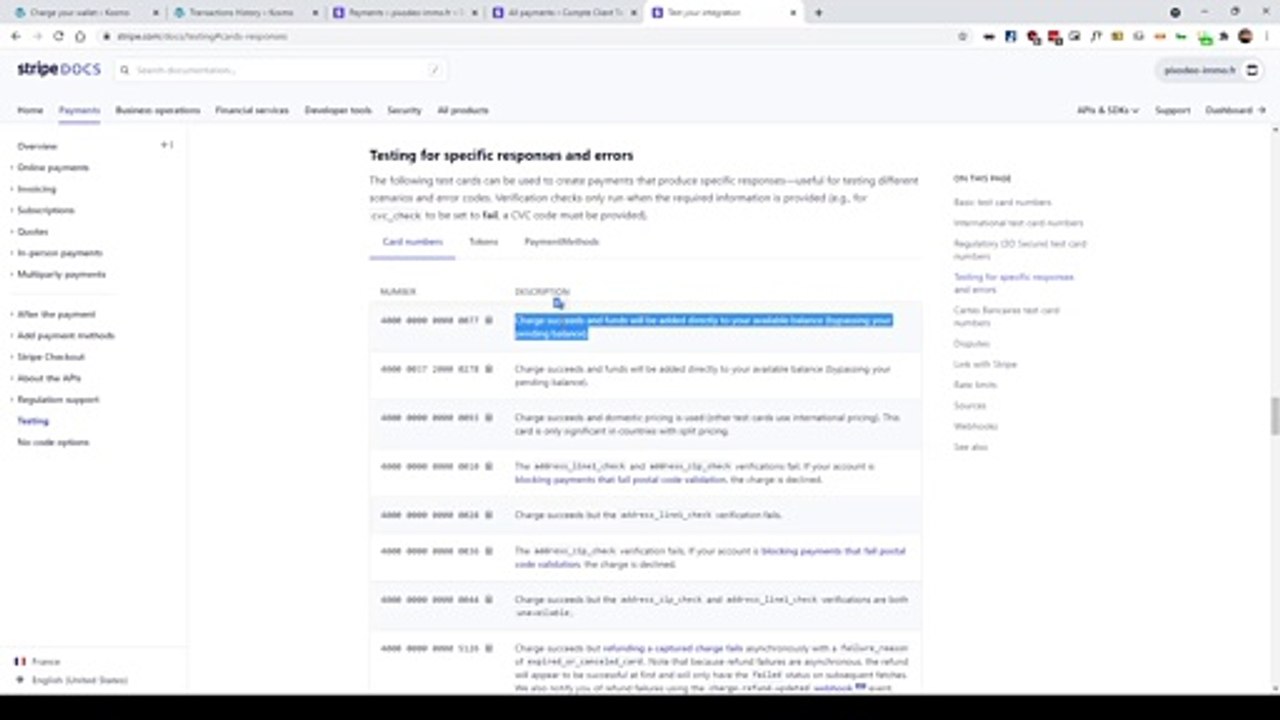
Task: Expand the Invoicing sidebar section
Action: pos(36,189)
